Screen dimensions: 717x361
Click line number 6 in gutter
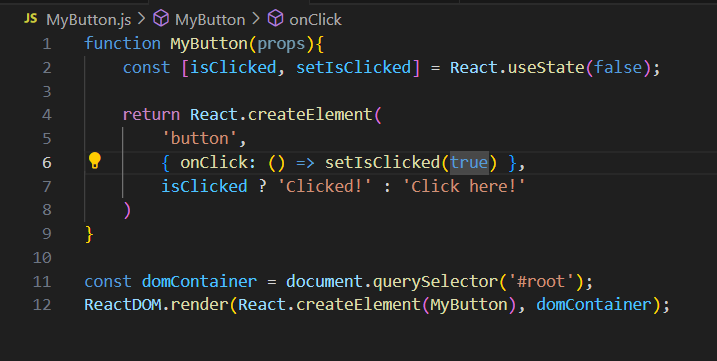(x=47, y=162)
